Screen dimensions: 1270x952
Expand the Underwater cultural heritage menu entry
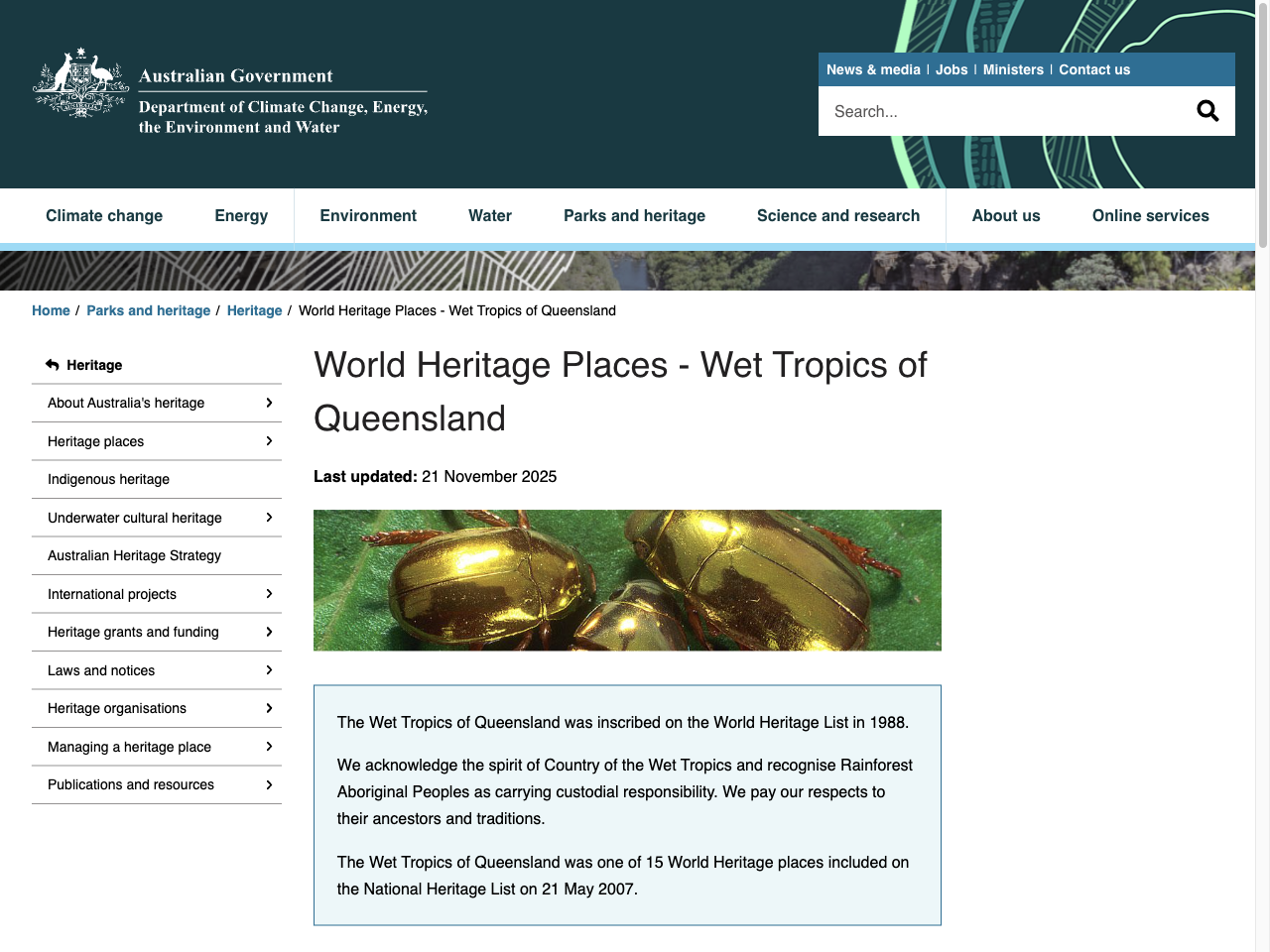click(269, 517)
